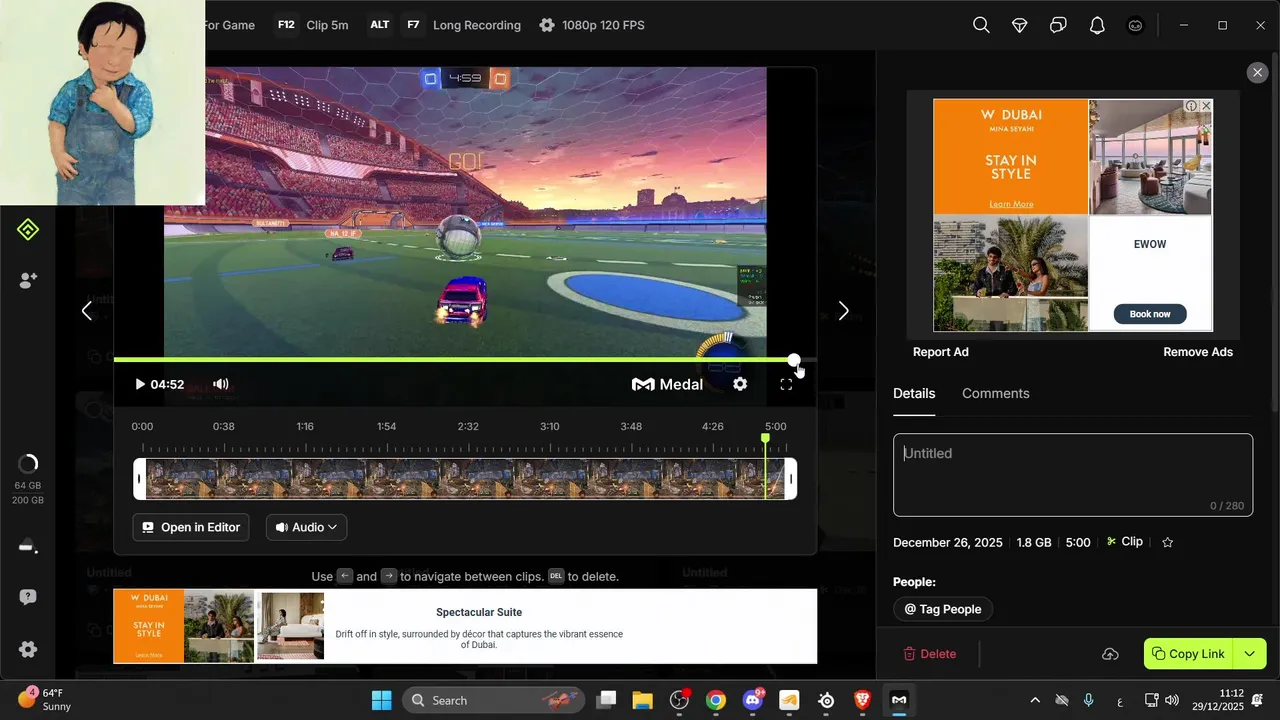The width and height of the screenshot is (1280, 720).
Task: Click Tag People button
Action: (943, 609)
